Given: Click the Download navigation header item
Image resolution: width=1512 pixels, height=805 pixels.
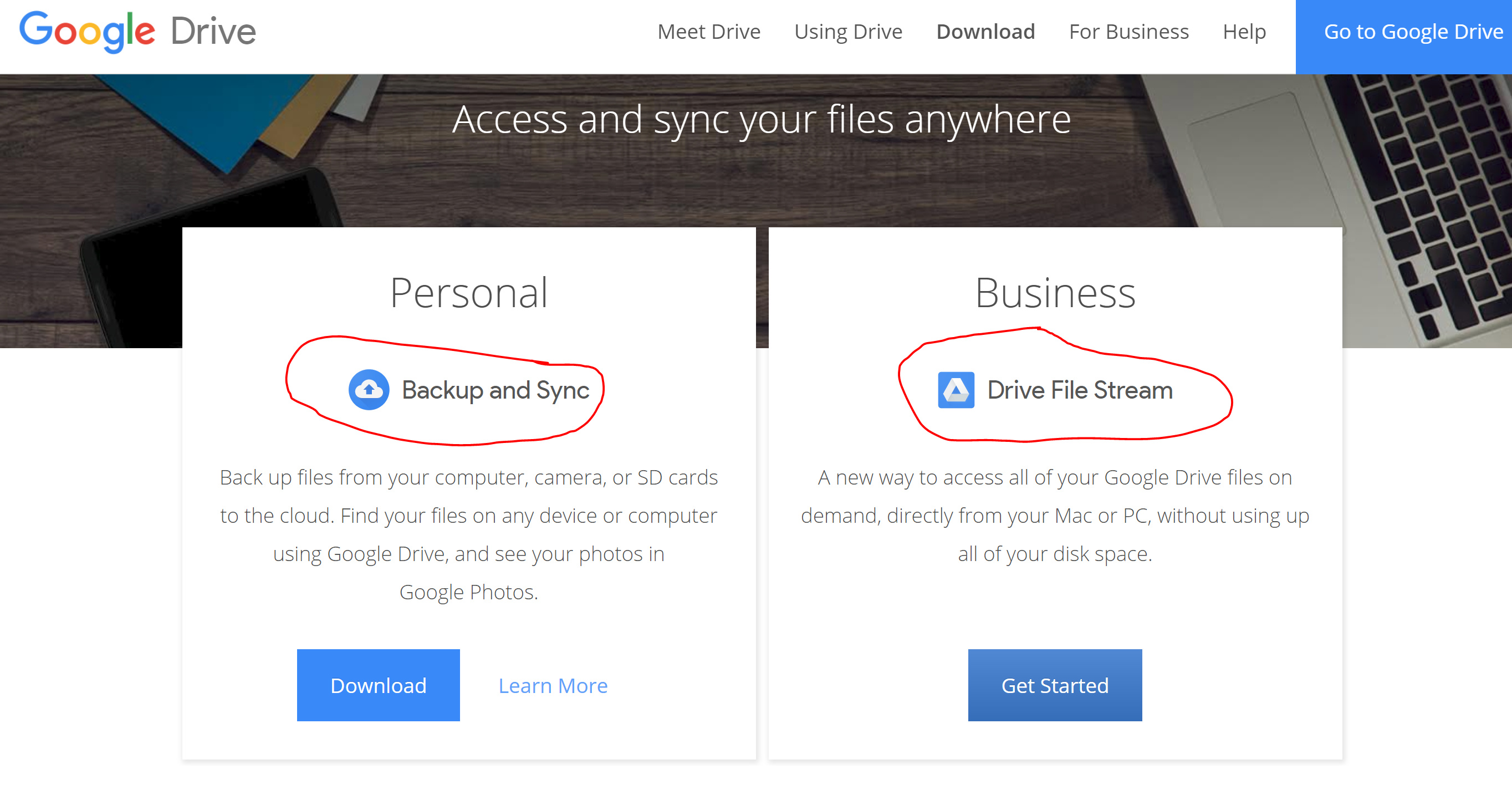Looking at the screenshot, I should coord(985,31).
